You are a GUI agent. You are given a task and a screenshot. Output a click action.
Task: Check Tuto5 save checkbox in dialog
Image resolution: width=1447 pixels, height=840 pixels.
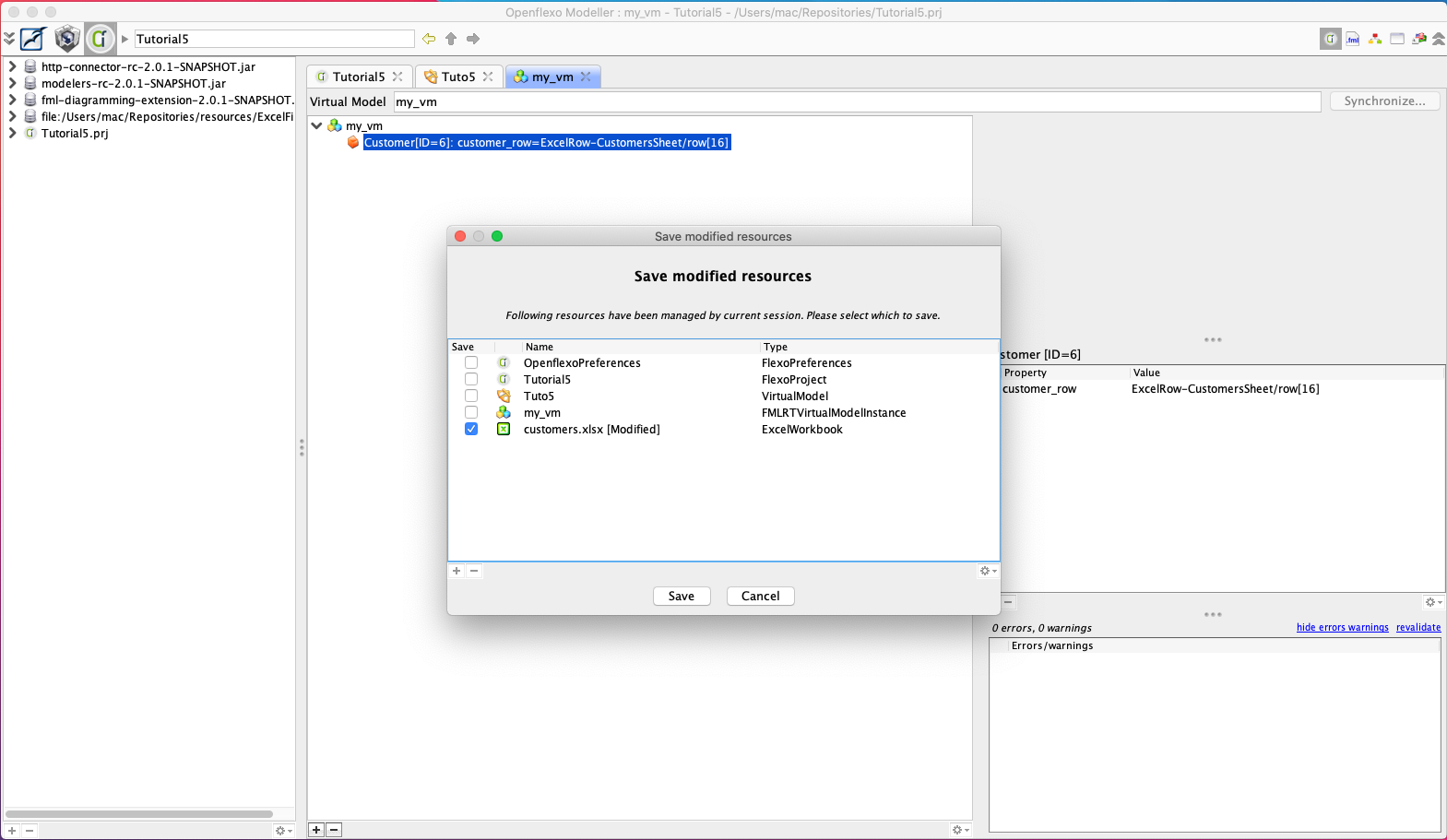[x=471, y=396]
